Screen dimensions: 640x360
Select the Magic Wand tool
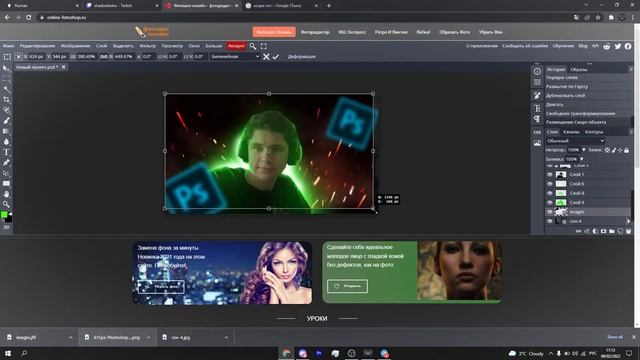6,89
